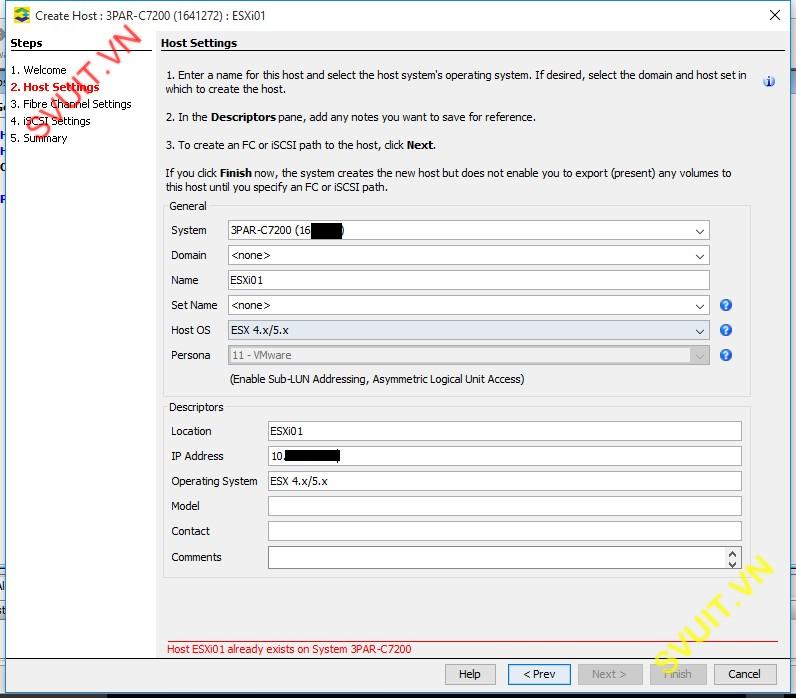Select the Welcome step
The width and height of the screenshot is (796, 698).
pos(38,70)
